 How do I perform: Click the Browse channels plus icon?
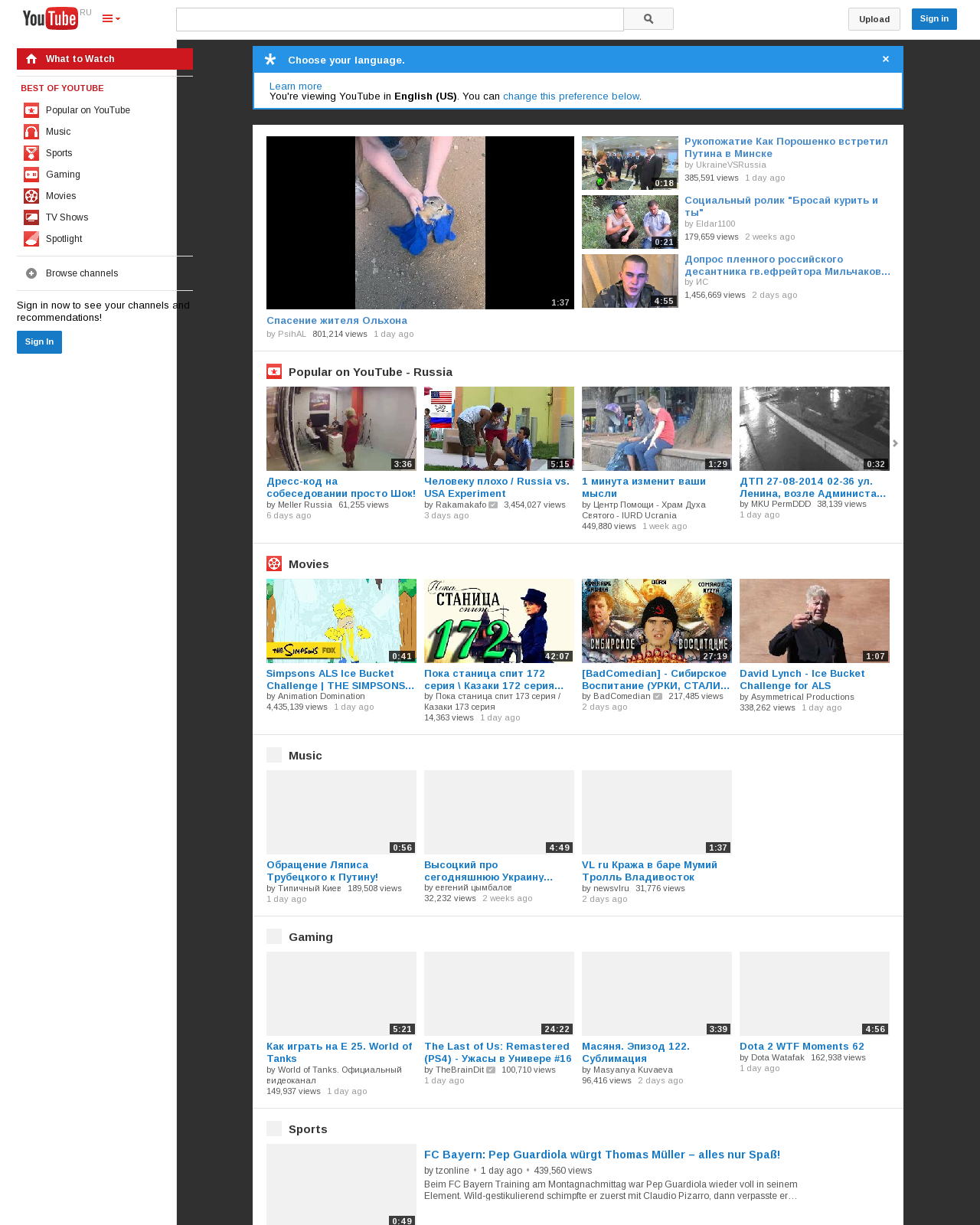(31, 273)
